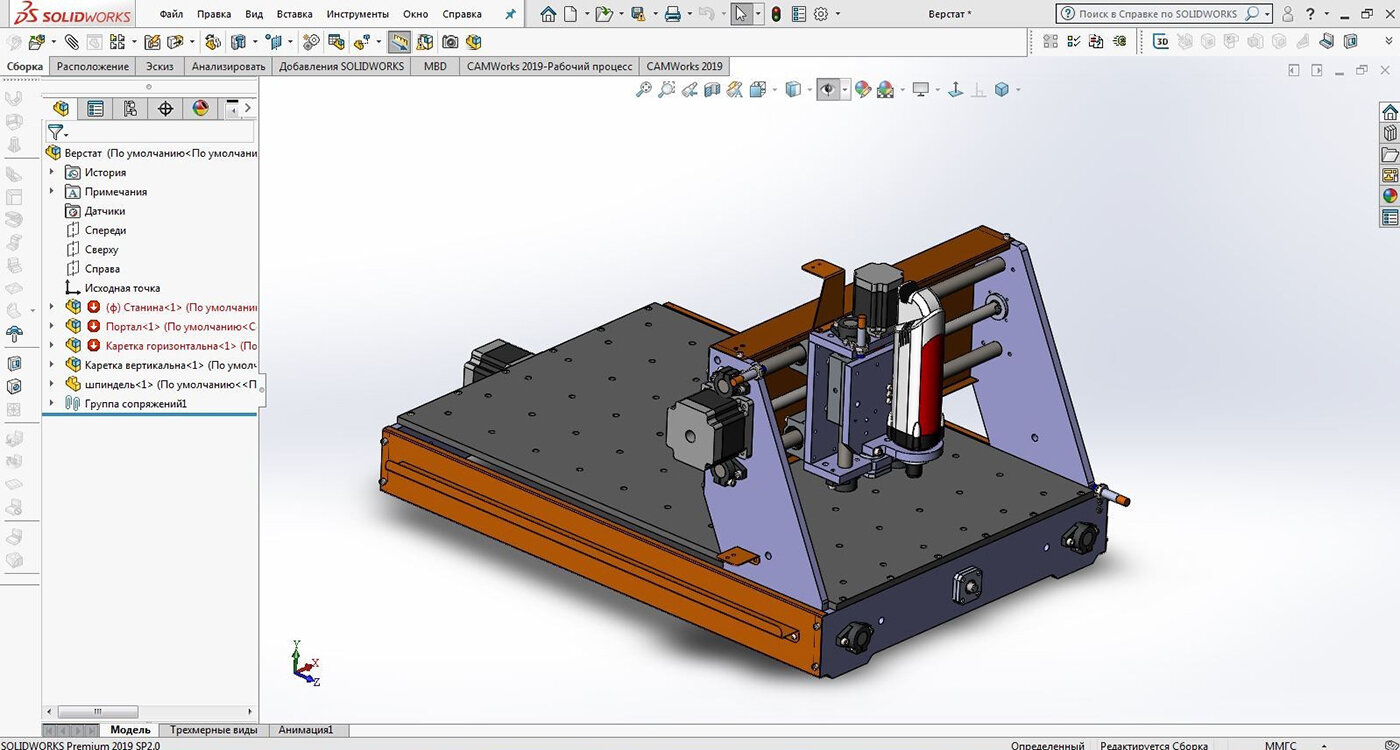
Task: Toggle the Hide/Show Items eye button
Action: 827,90
